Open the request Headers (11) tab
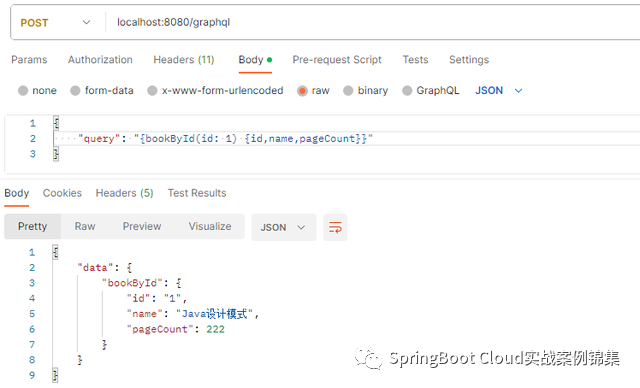The image size is (640, 388). coord(184,60)
